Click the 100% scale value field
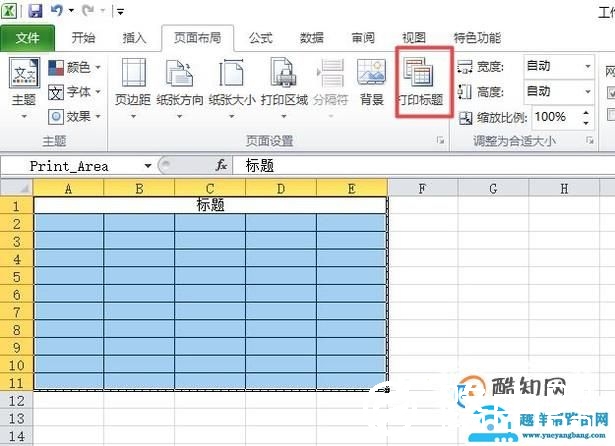615x446 pixels. pos(556,117)
